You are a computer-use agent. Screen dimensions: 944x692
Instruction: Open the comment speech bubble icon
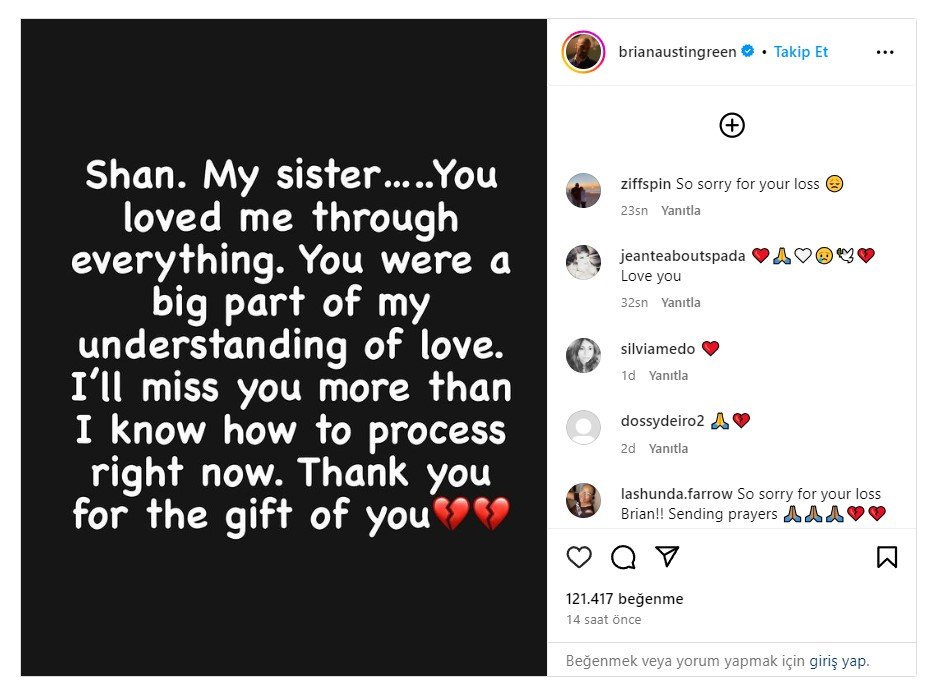[623, 557]
